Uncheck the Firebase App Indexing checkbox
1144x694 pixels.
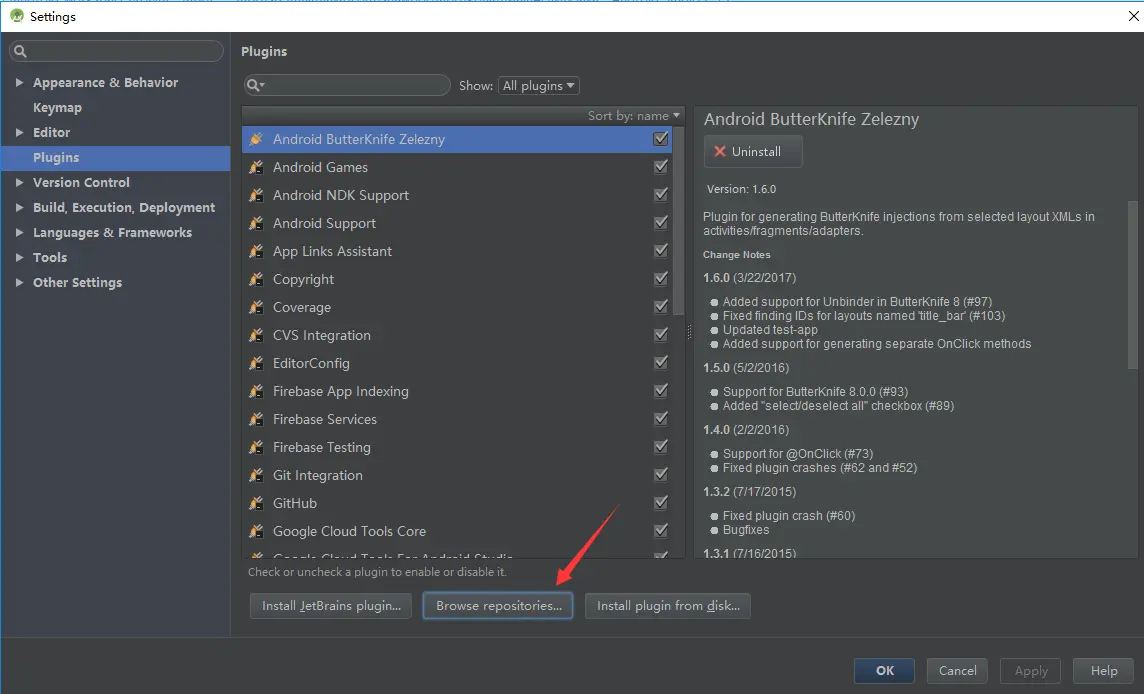pyautogui.click(x=661, y=390)
